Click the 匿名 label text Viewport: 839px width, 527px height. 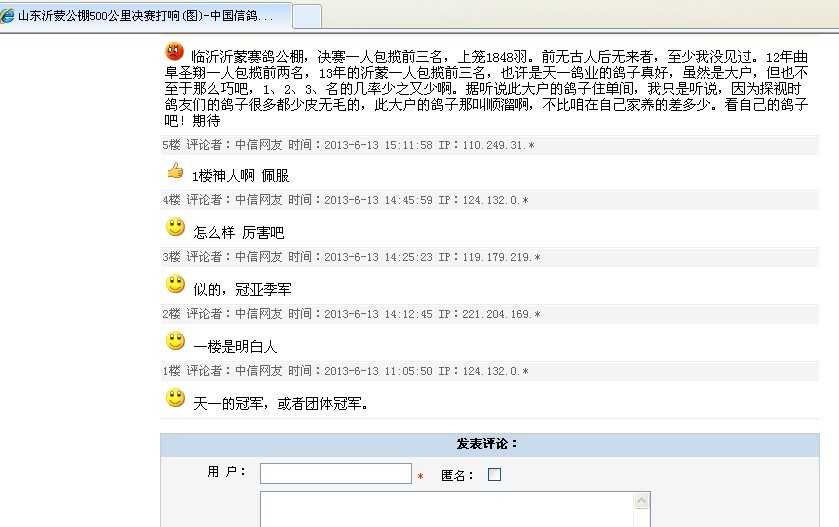(x=457, y=475)
